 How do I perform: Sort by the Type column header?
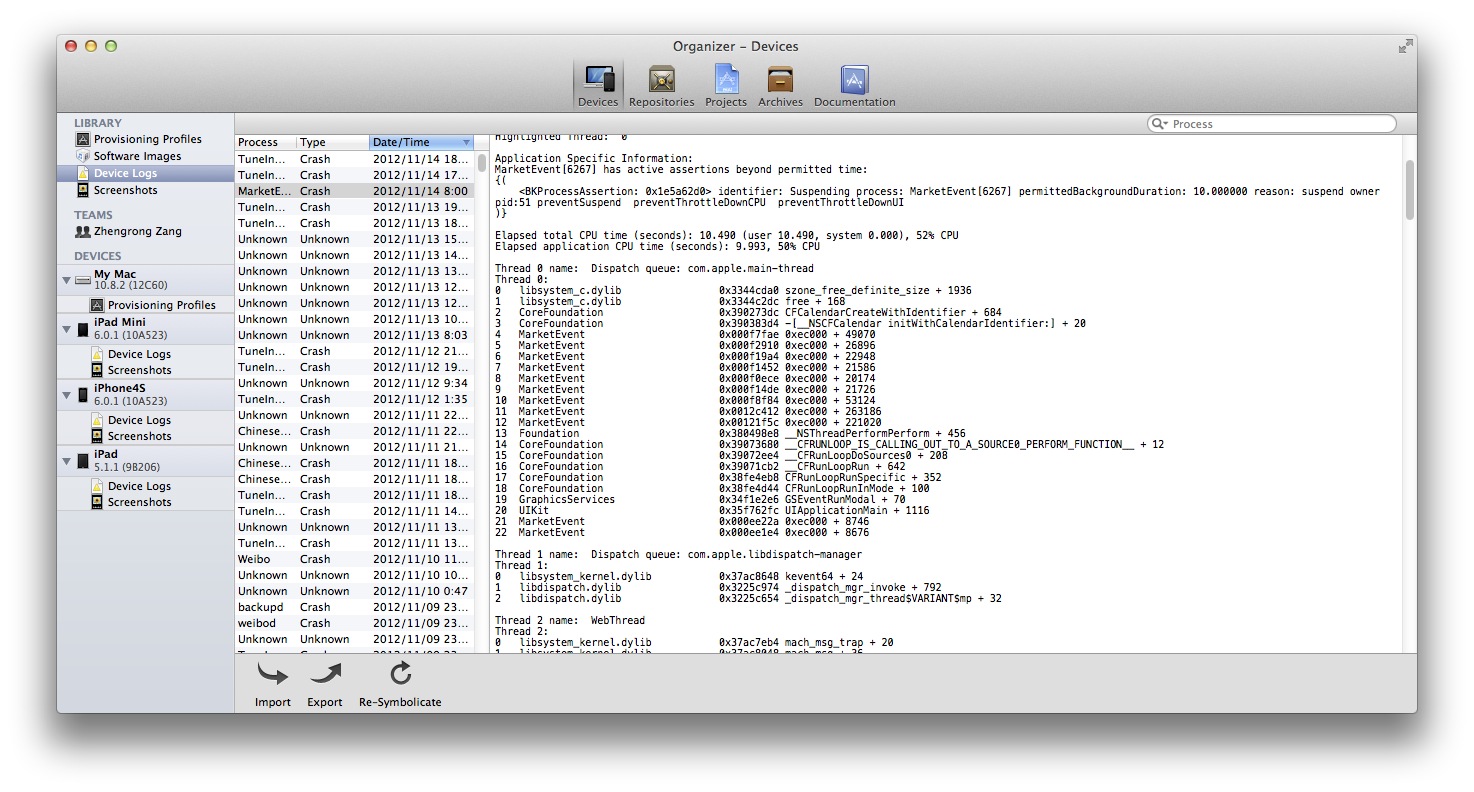(x=332, y=142)
